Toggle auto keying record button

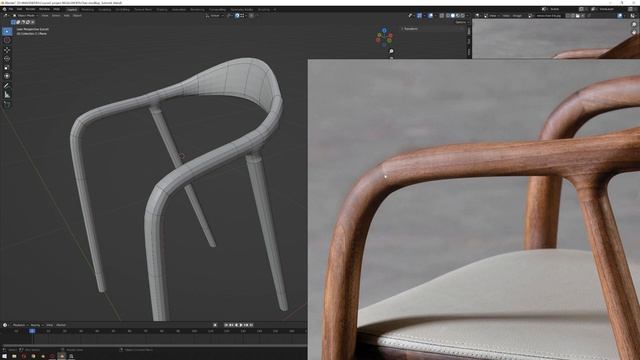[215, 325]
